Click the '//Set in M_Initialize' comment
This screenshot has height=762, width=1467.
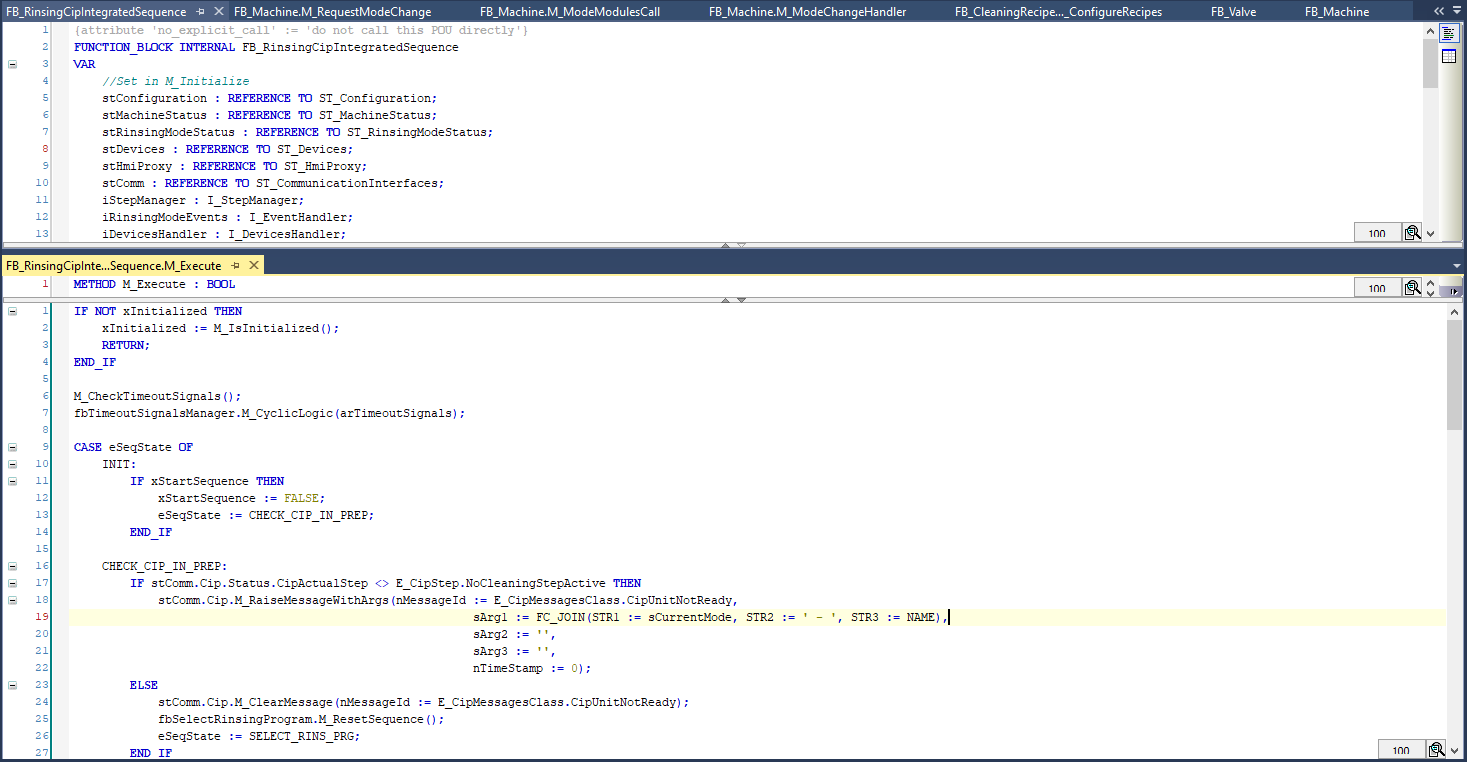click(x=175, y=81)
